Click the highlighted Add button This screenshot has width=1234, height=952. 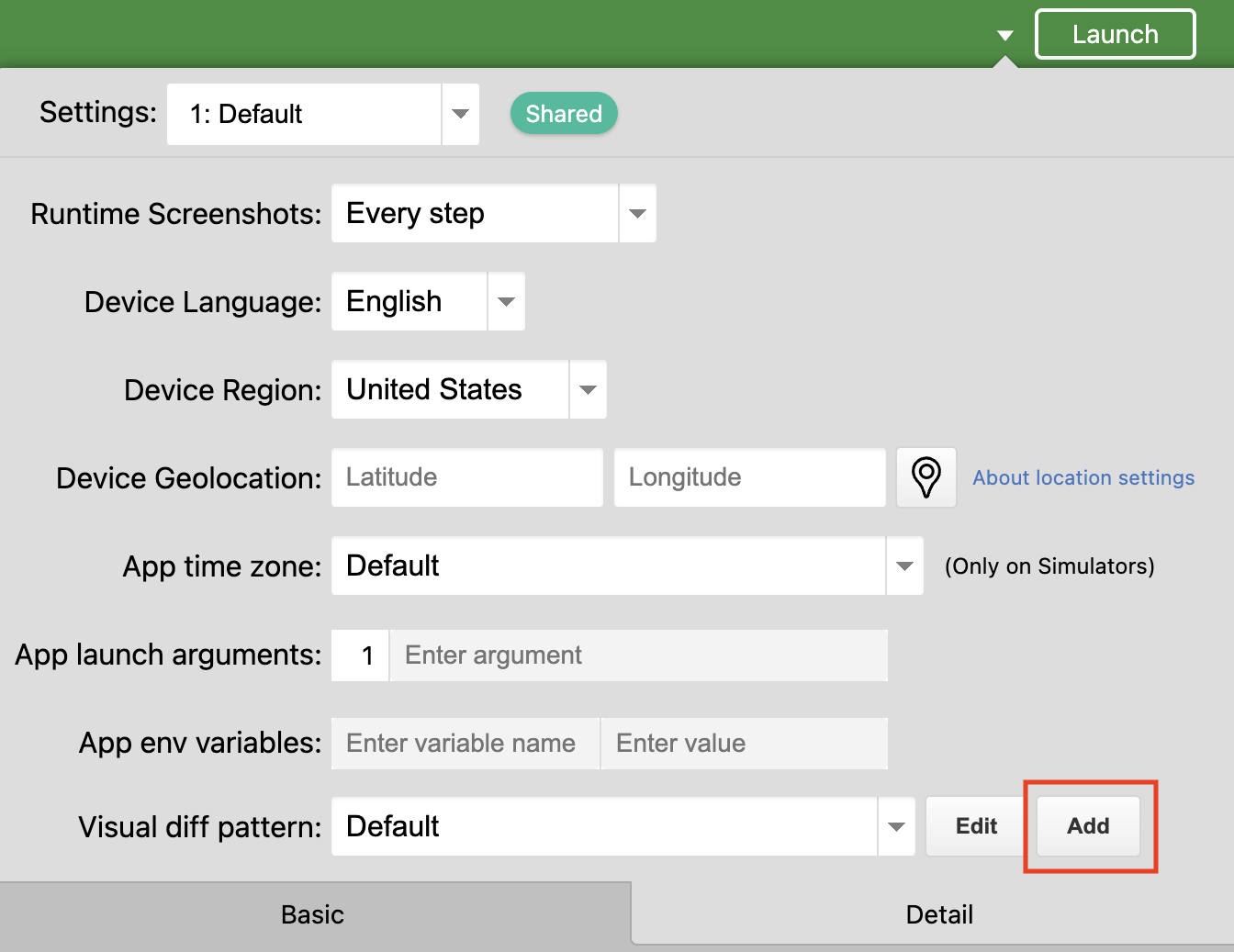pos(1088,825)
